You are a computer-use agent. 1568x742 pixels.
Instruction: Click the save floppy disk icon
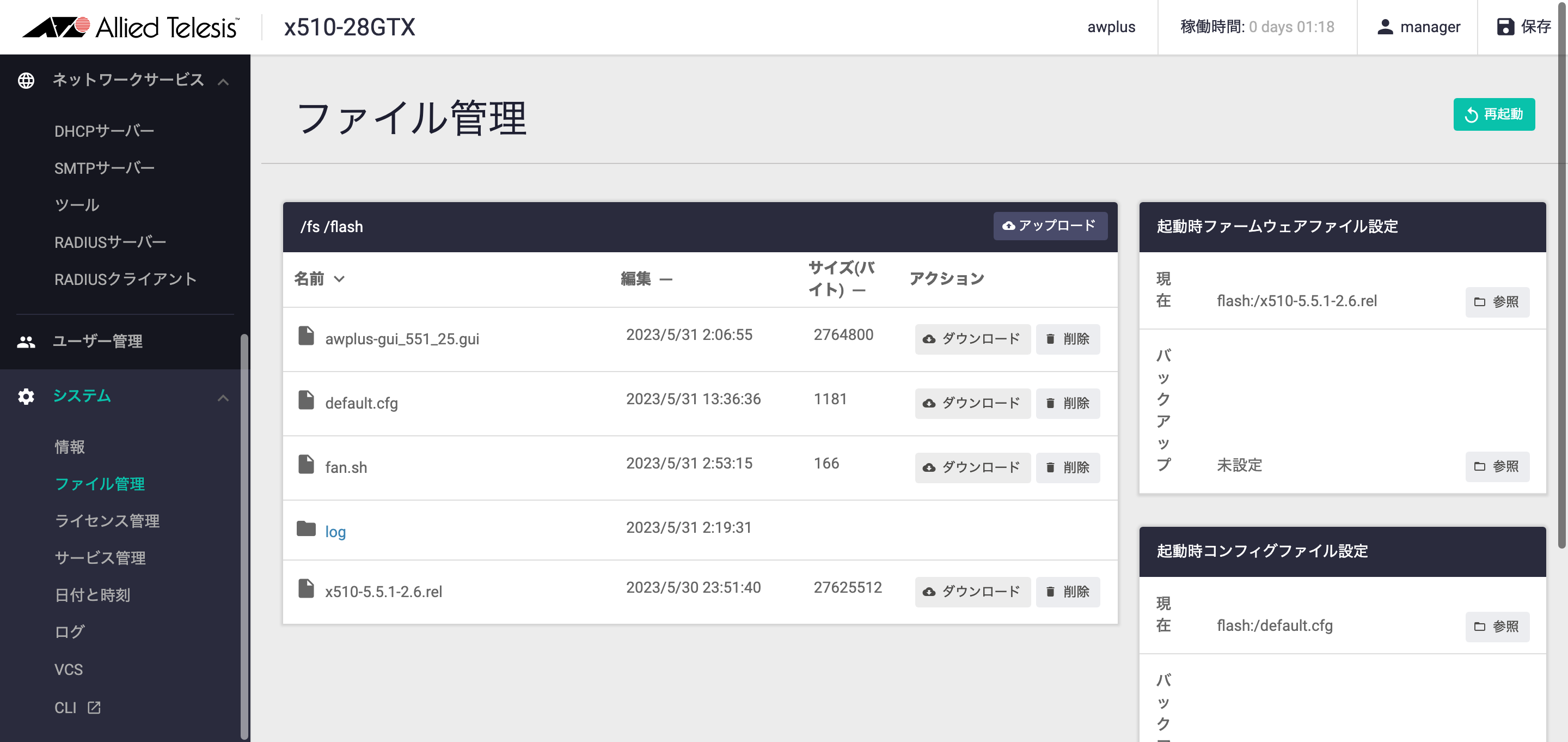[1505, 27]
